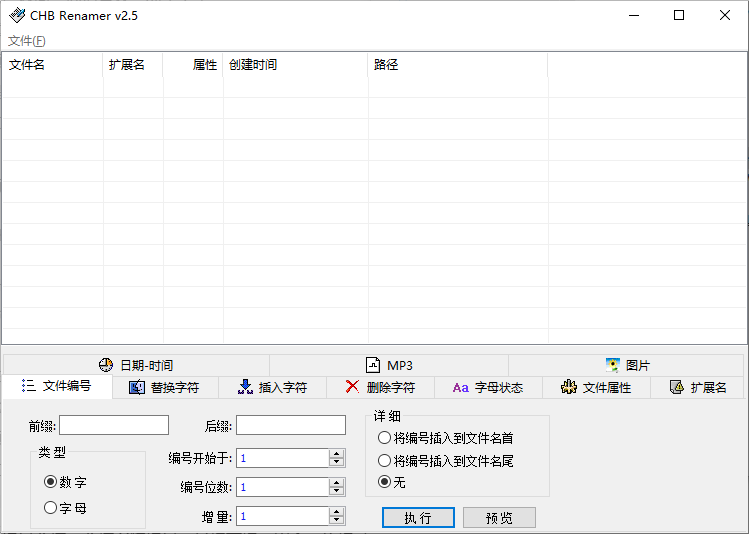The height and width of the screenshot is (534, 749).
Task: Click the 增量 number field
Action: tap(282, 516)
